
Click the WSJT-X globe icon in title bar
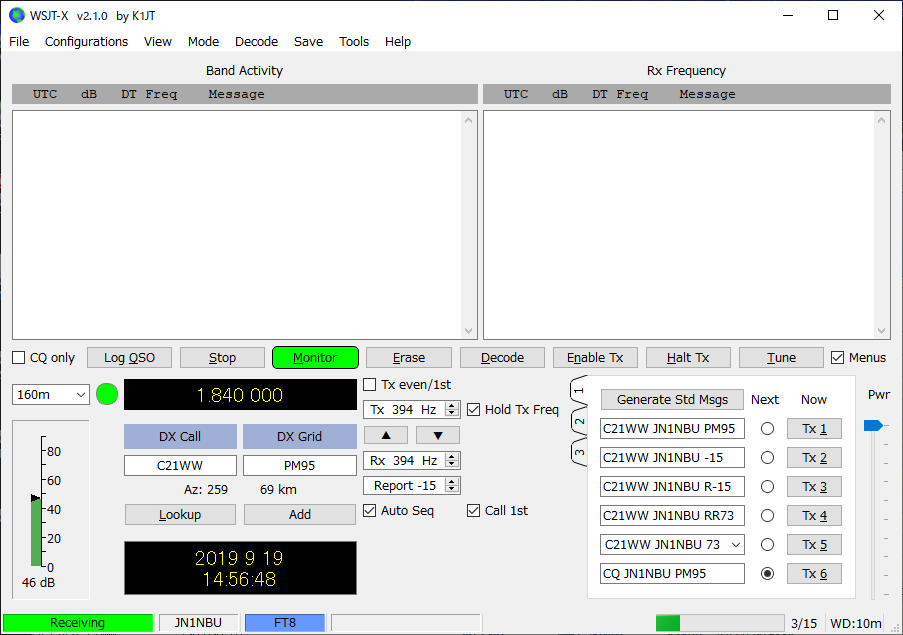[17, 16]
